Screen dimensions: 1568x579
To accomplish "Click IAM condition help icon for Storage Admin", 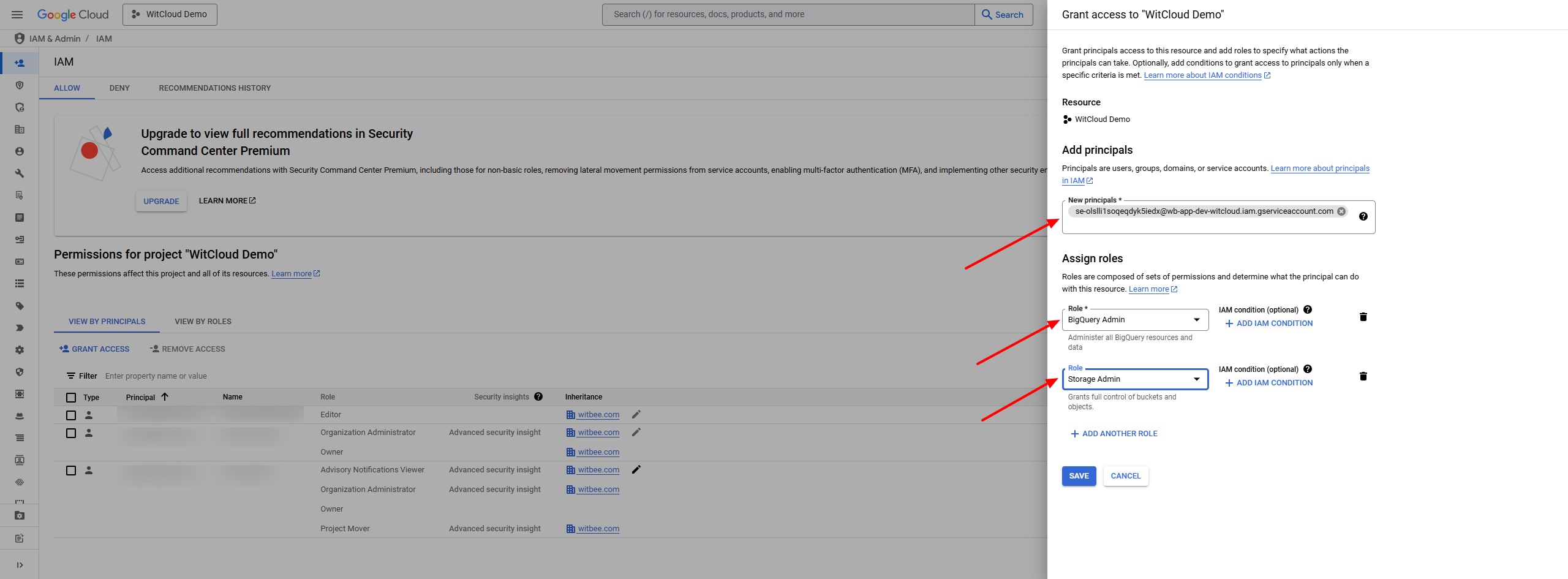I will [x=1308, y=369].
